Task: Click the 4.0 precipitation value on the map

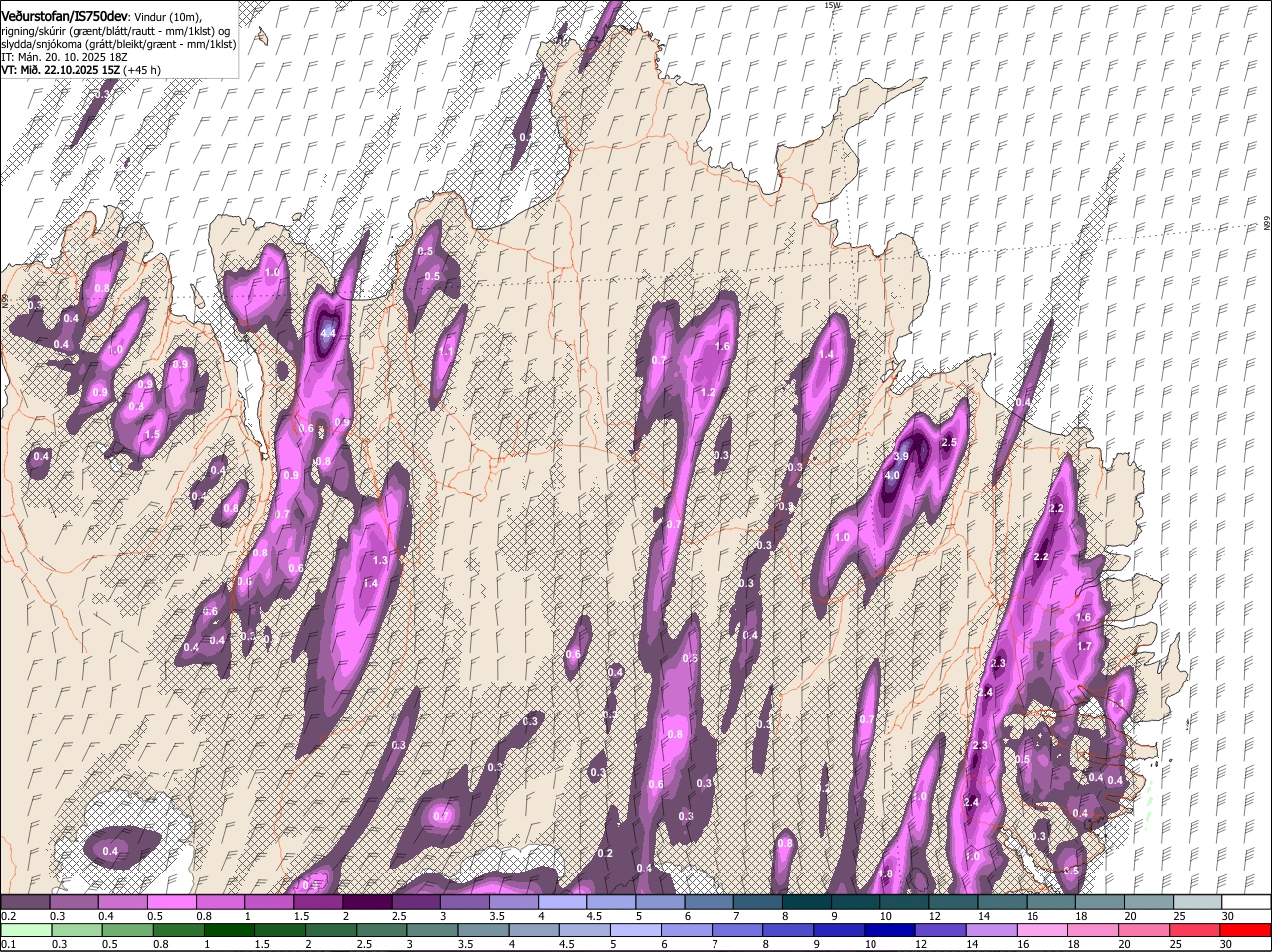Action: 892,475
